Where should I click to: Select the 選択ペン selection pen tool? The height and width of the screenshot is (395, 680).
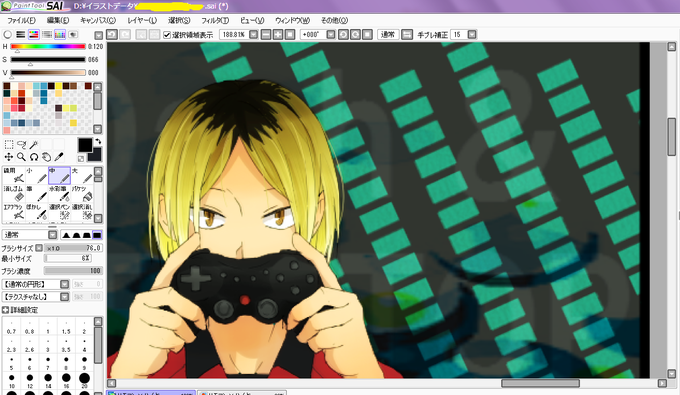pos(59,212)
